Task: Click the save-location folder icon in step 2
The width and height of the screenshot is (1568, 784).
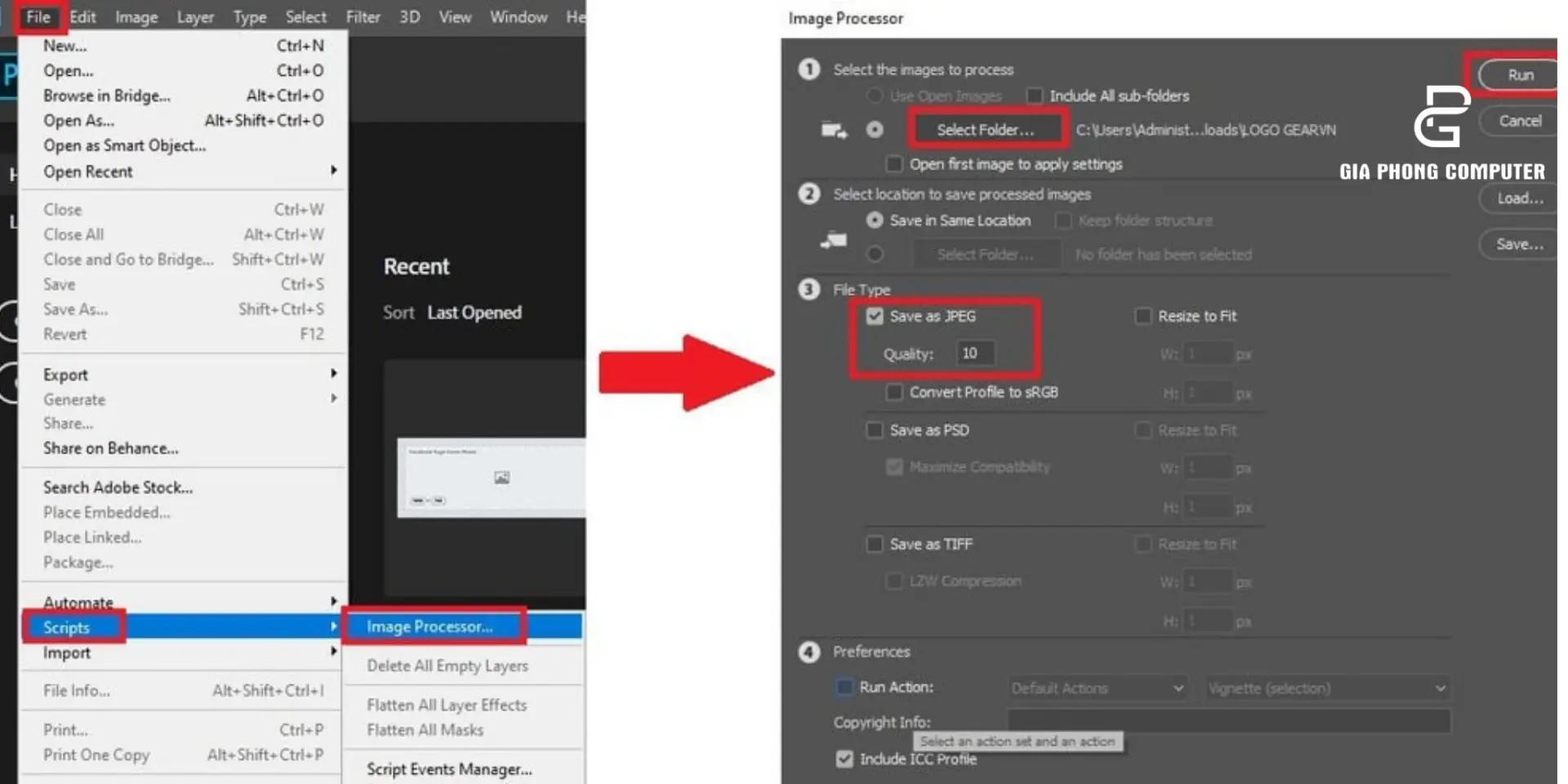Action: 833,240
